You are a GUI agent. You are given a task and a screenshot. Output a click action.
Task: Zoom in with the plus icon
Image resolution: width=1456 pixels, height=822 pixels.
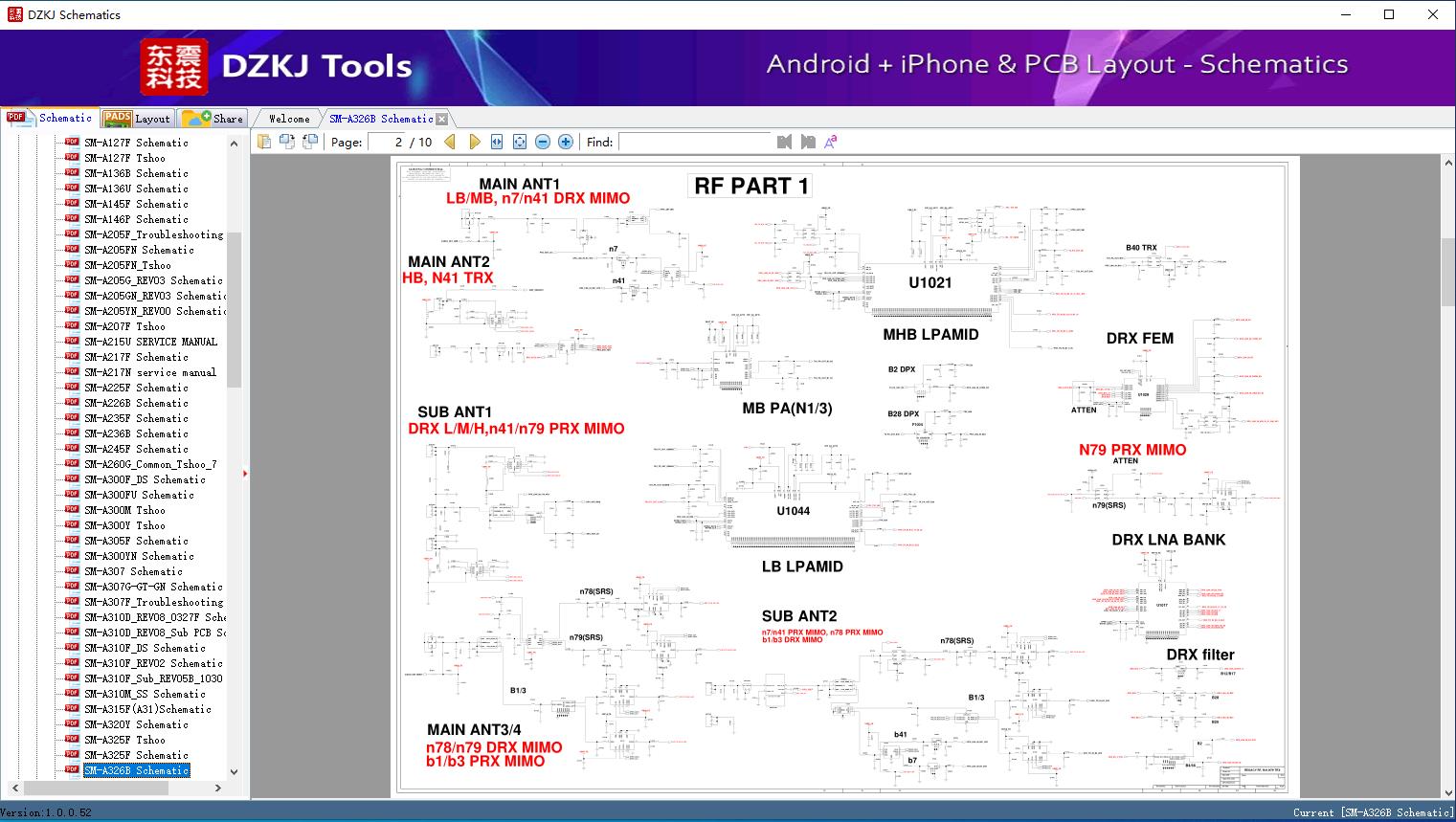click(566, 142)
